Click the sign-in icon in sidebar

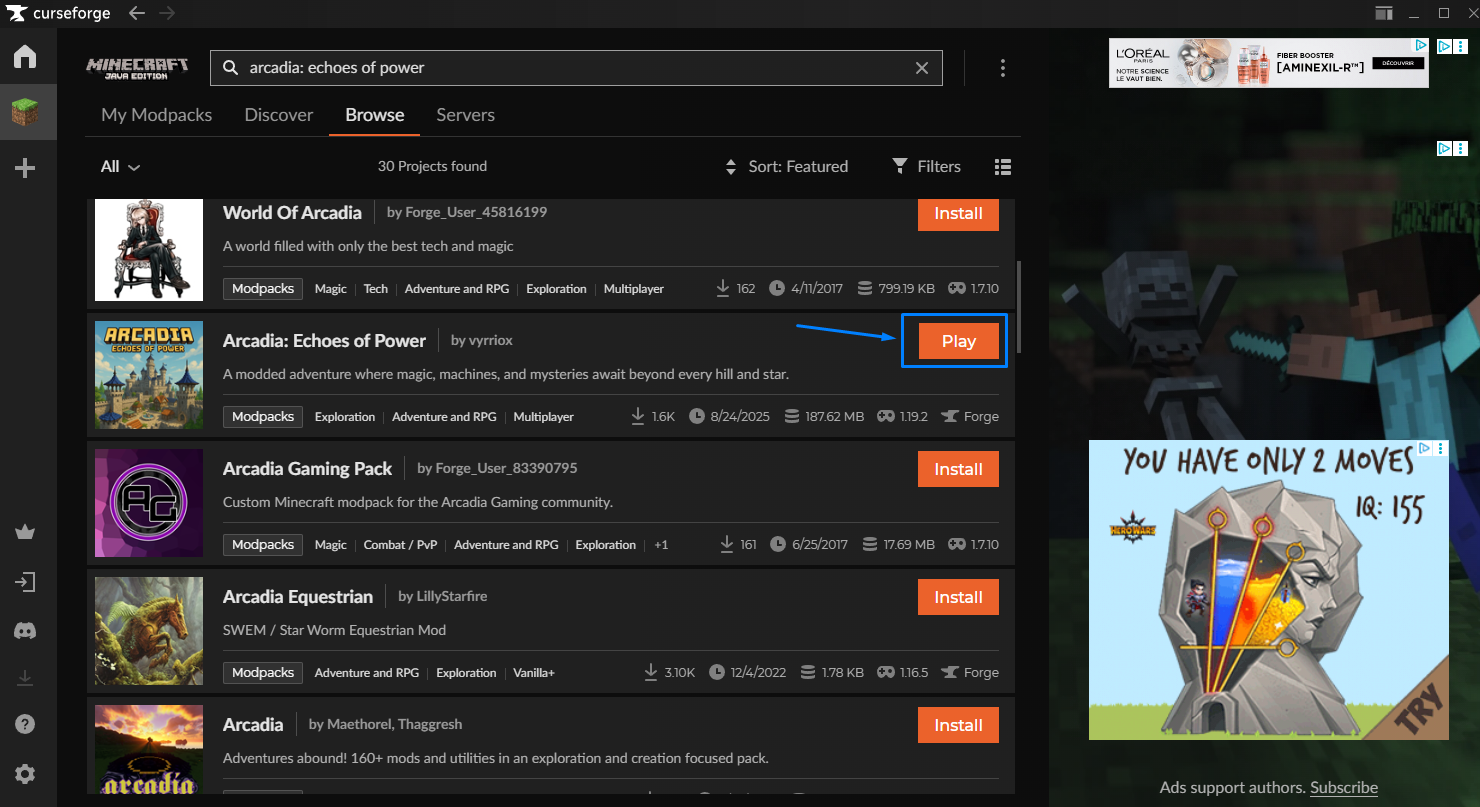click(25, 582)
